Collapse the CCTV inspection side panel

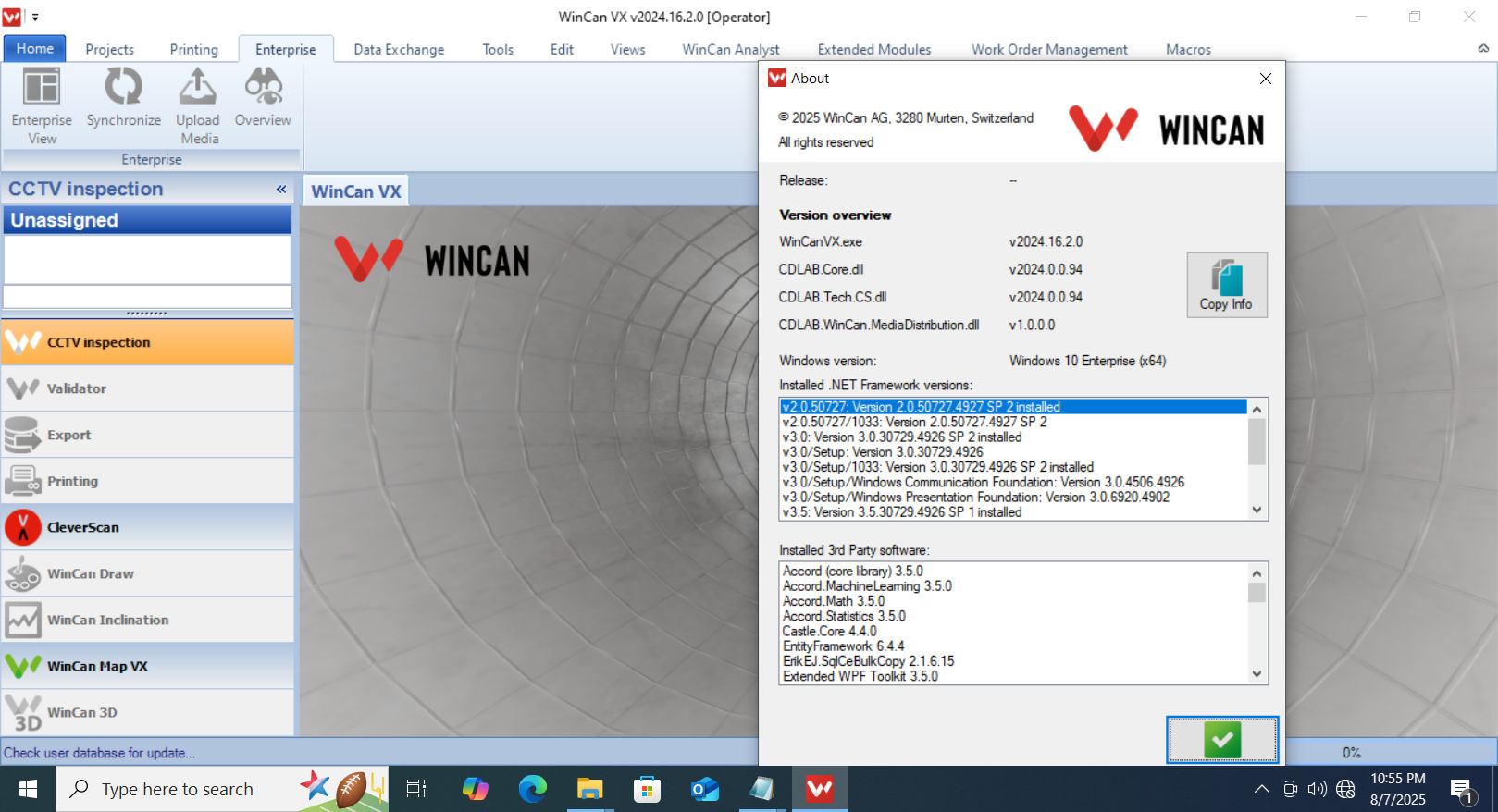point(281,189)
